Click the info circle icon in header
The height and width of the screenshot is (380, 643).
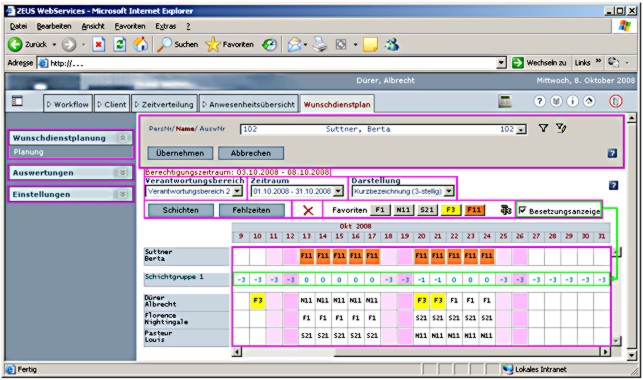(572, 101)
